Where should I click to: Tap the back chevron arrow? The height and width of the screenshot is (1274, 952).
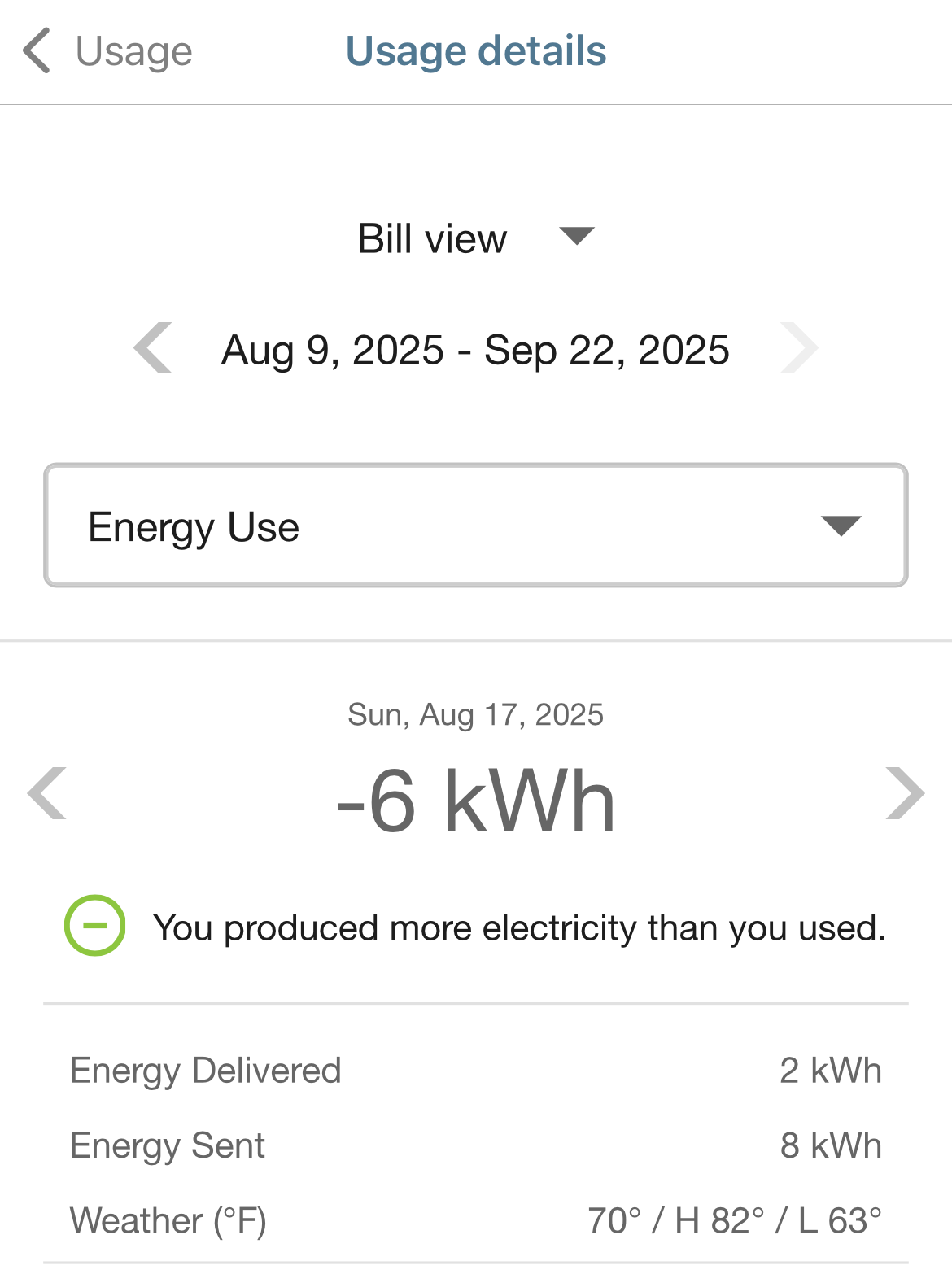37,50
